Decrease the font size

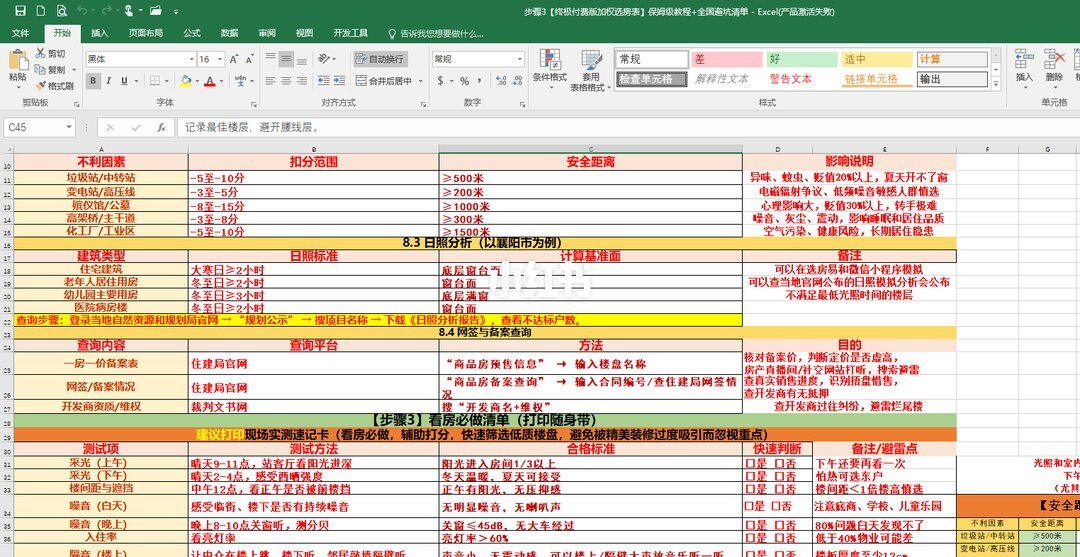tap(249, 59)
